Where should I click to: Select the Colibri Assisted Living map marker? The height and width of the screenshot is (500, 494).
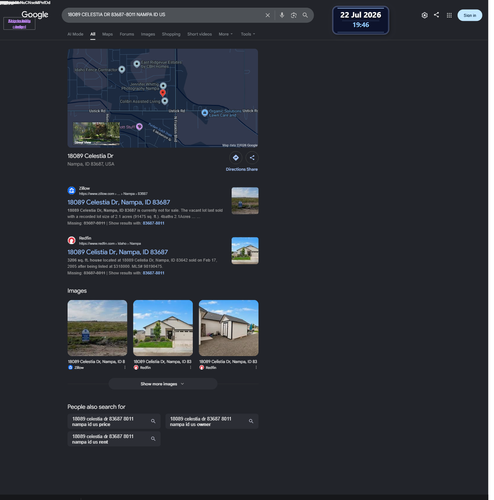[x=166, y=102]
